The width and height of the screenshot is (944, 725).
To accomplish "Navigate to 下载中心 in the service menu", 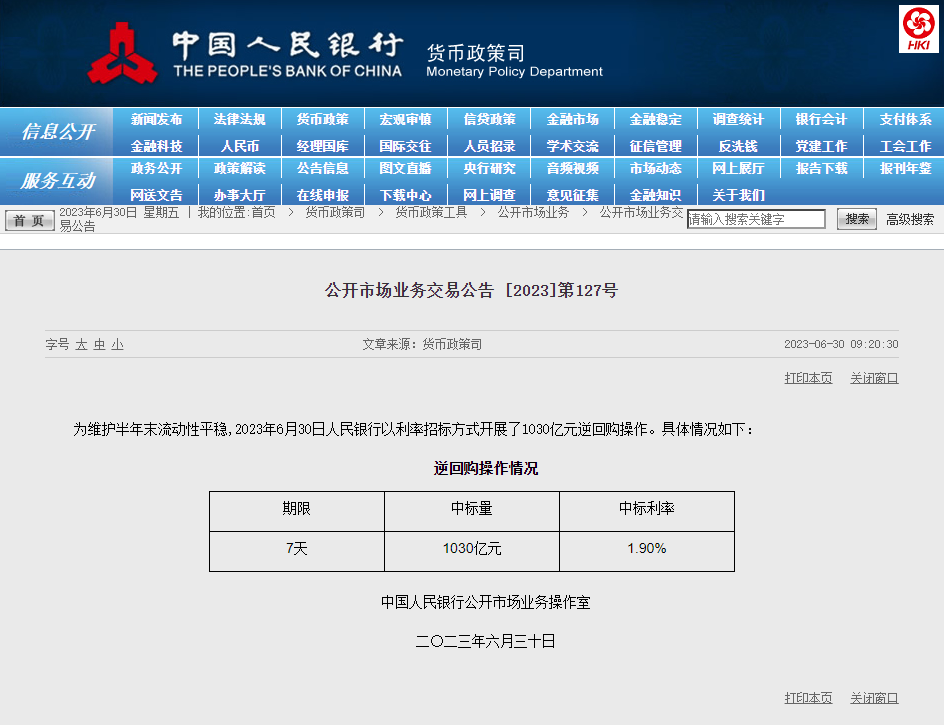I will click(406, 195).
